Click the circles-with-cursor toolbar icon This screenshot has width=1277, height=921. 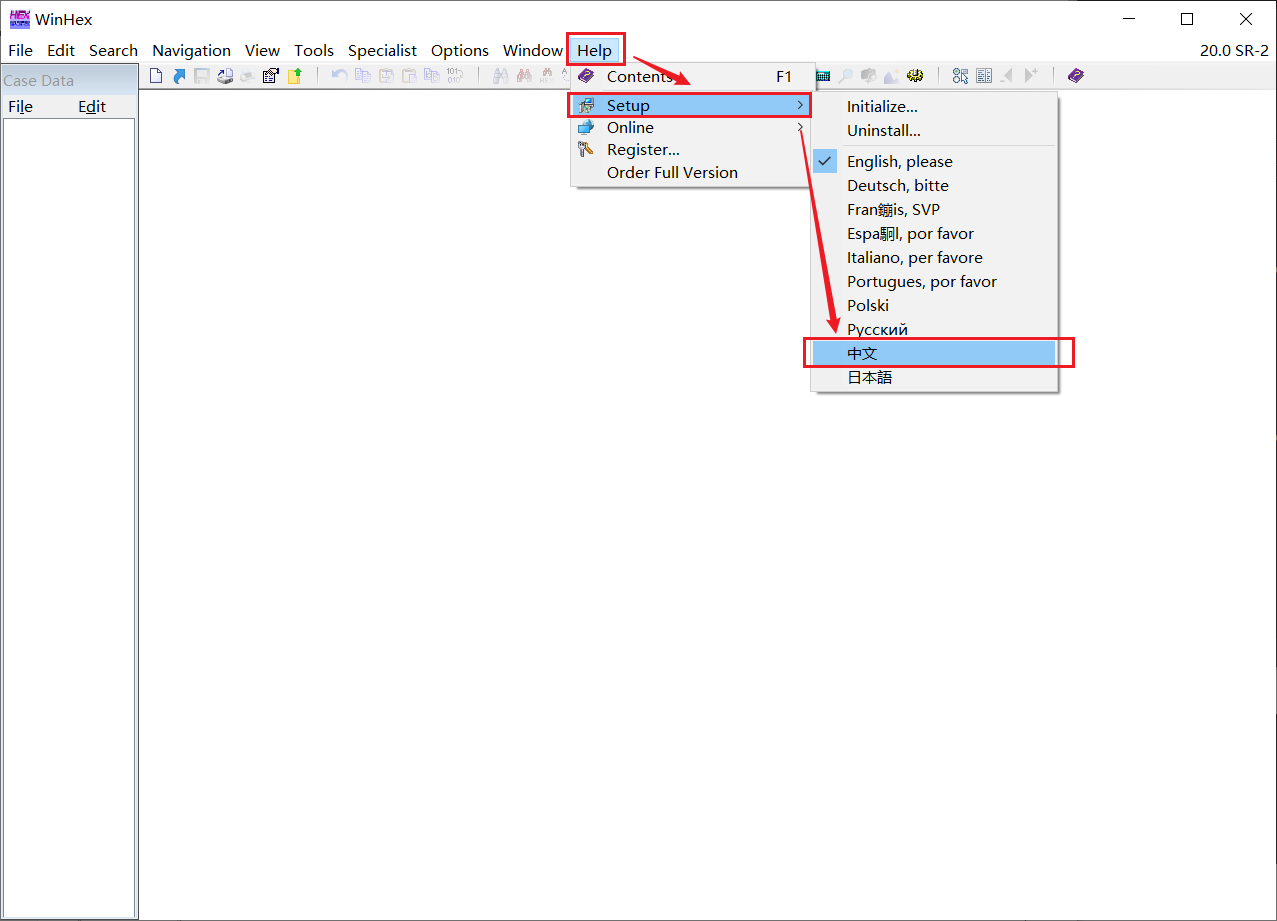coord(960,76)
